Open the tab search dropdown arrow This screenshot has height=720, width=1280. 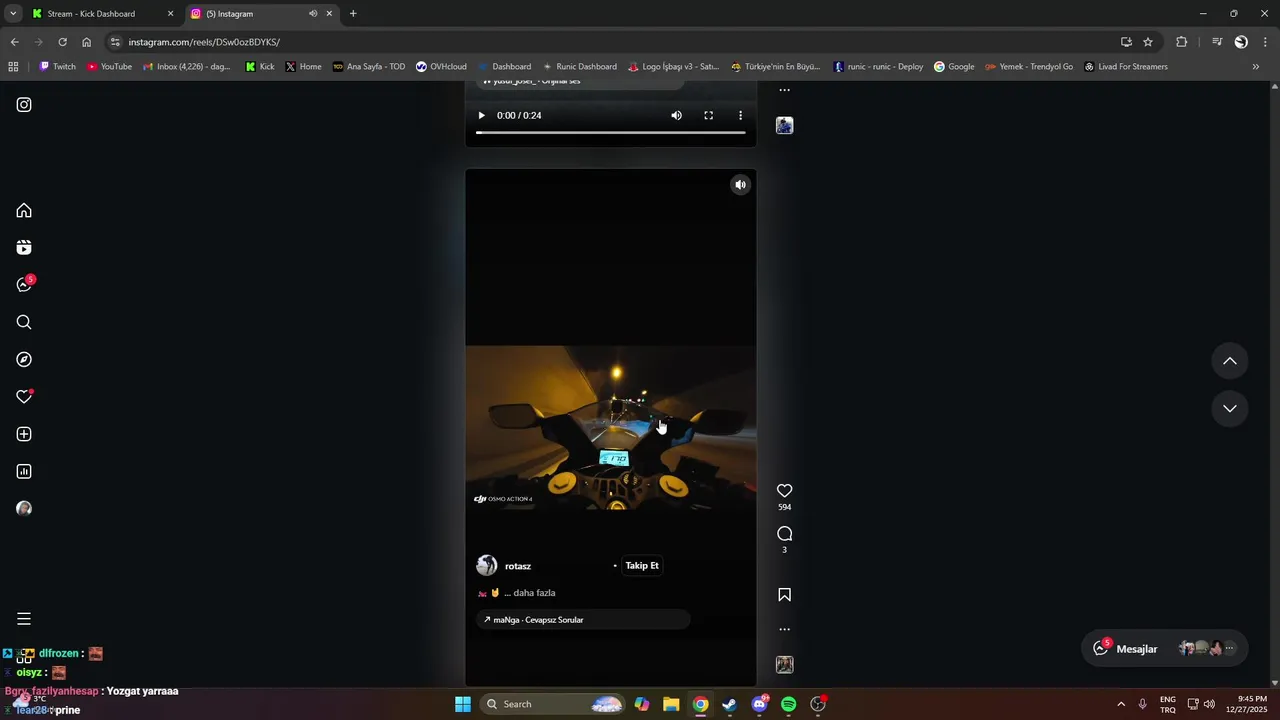tap(12, 14)
